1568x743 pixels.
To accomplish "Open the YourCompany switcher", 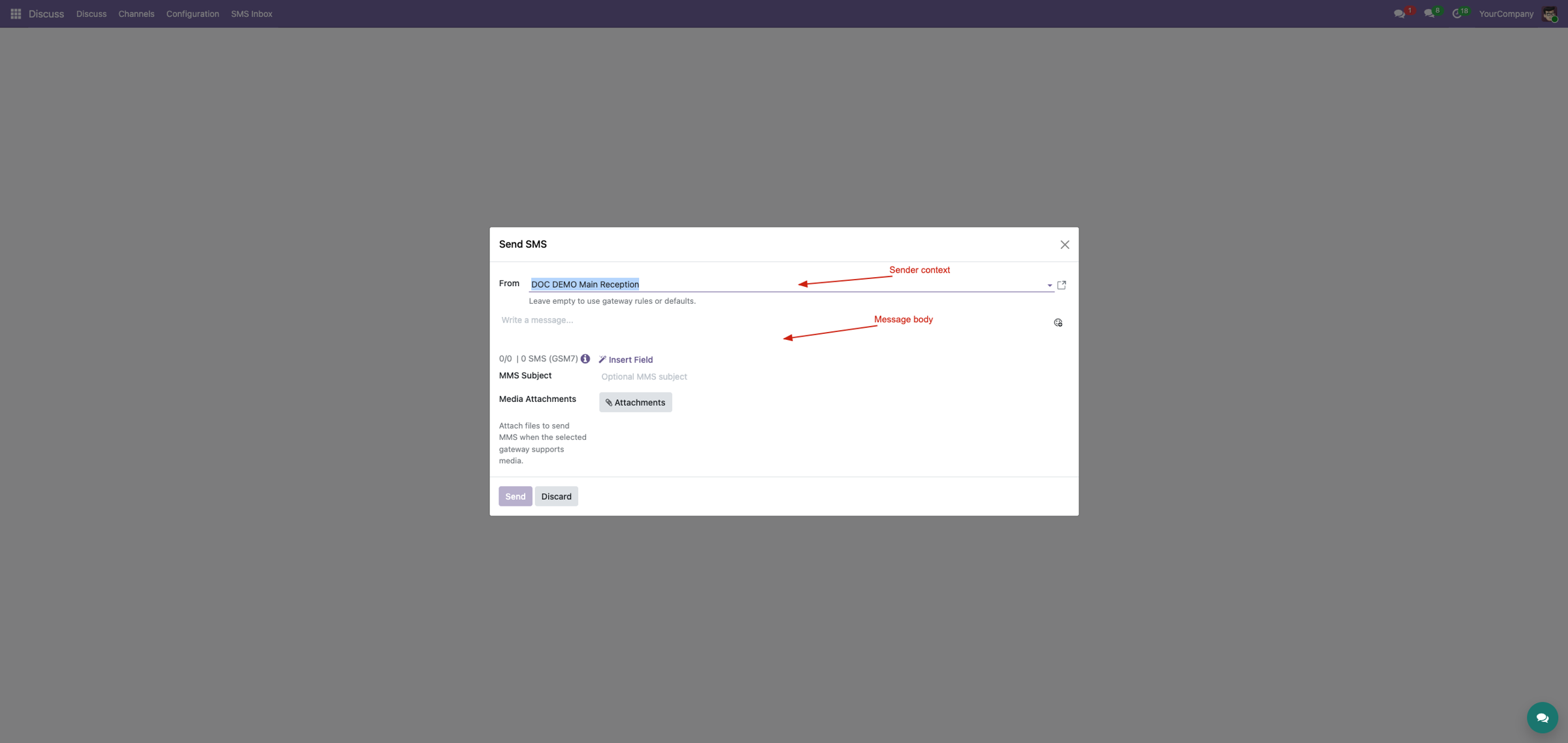I will 1506,14.
